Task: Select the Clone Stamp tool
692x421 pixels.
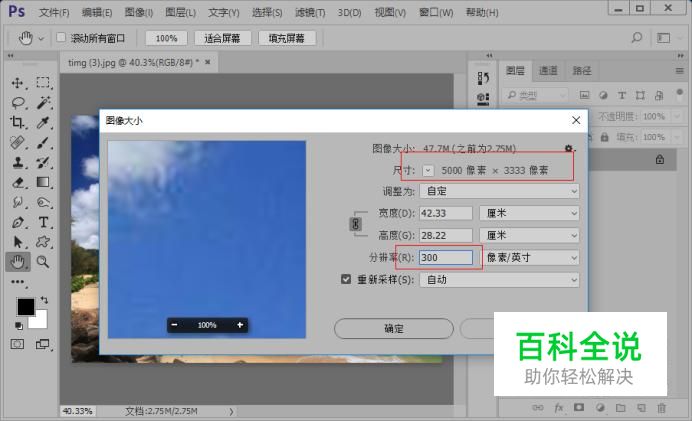Action: tap(18, 162)
